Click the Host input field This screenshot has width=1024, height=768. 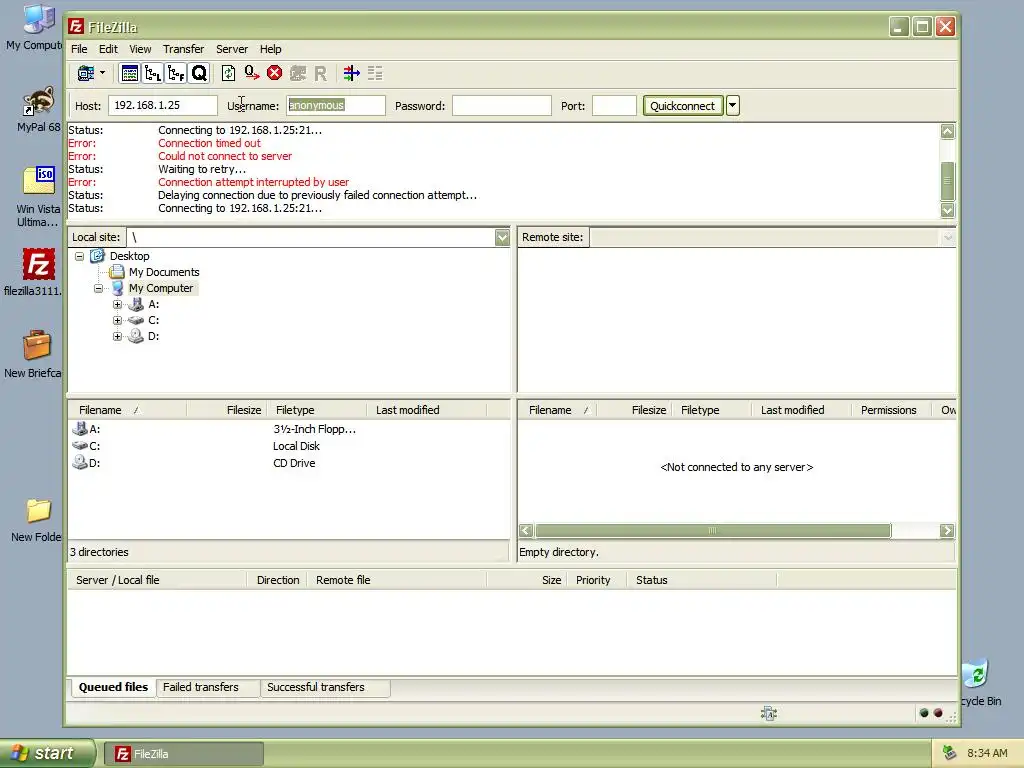163,105
